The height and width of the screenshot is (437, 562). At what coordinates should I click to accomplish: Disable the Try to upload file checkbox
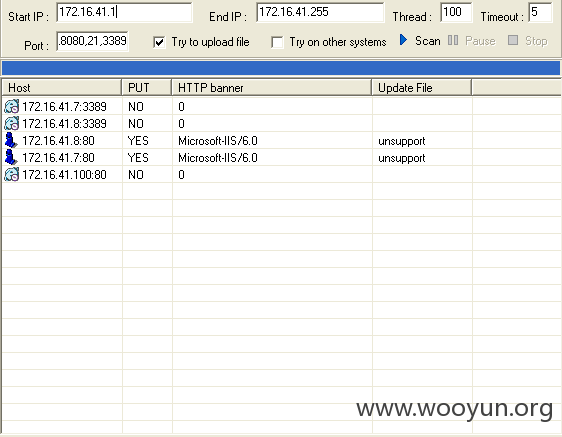coord(159,42)
